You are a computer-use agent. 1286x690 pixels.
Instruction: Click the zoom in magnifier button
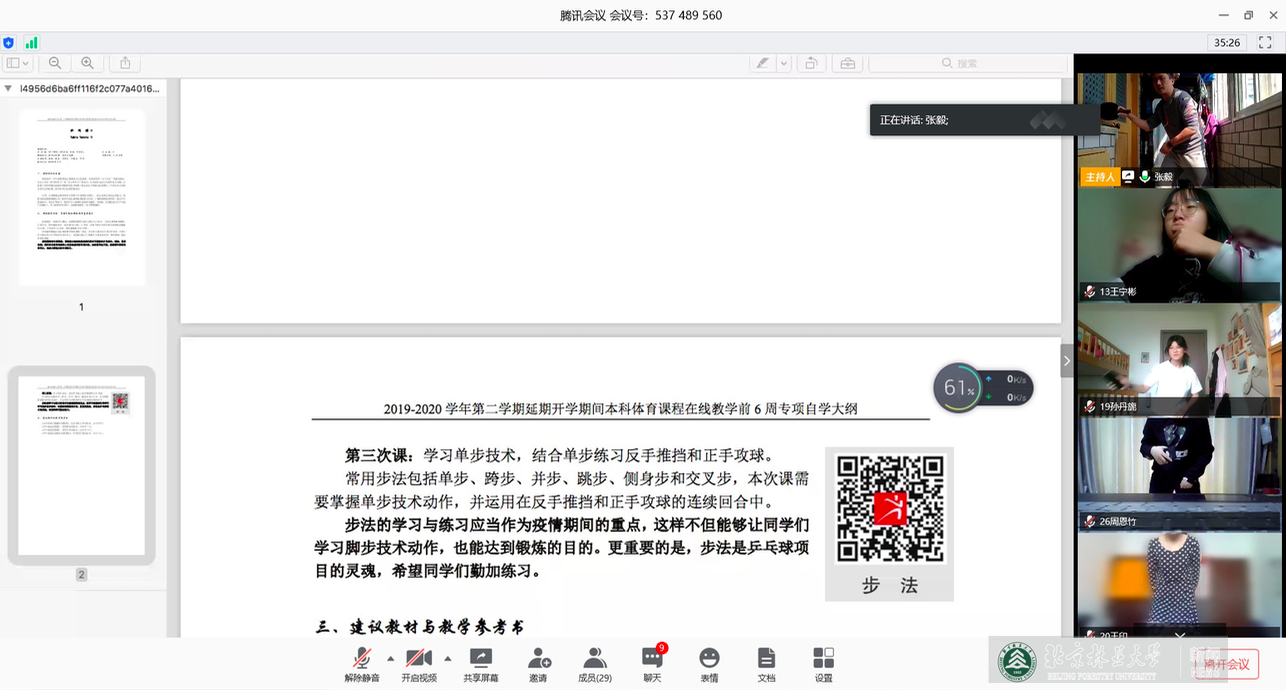(88, 63)
